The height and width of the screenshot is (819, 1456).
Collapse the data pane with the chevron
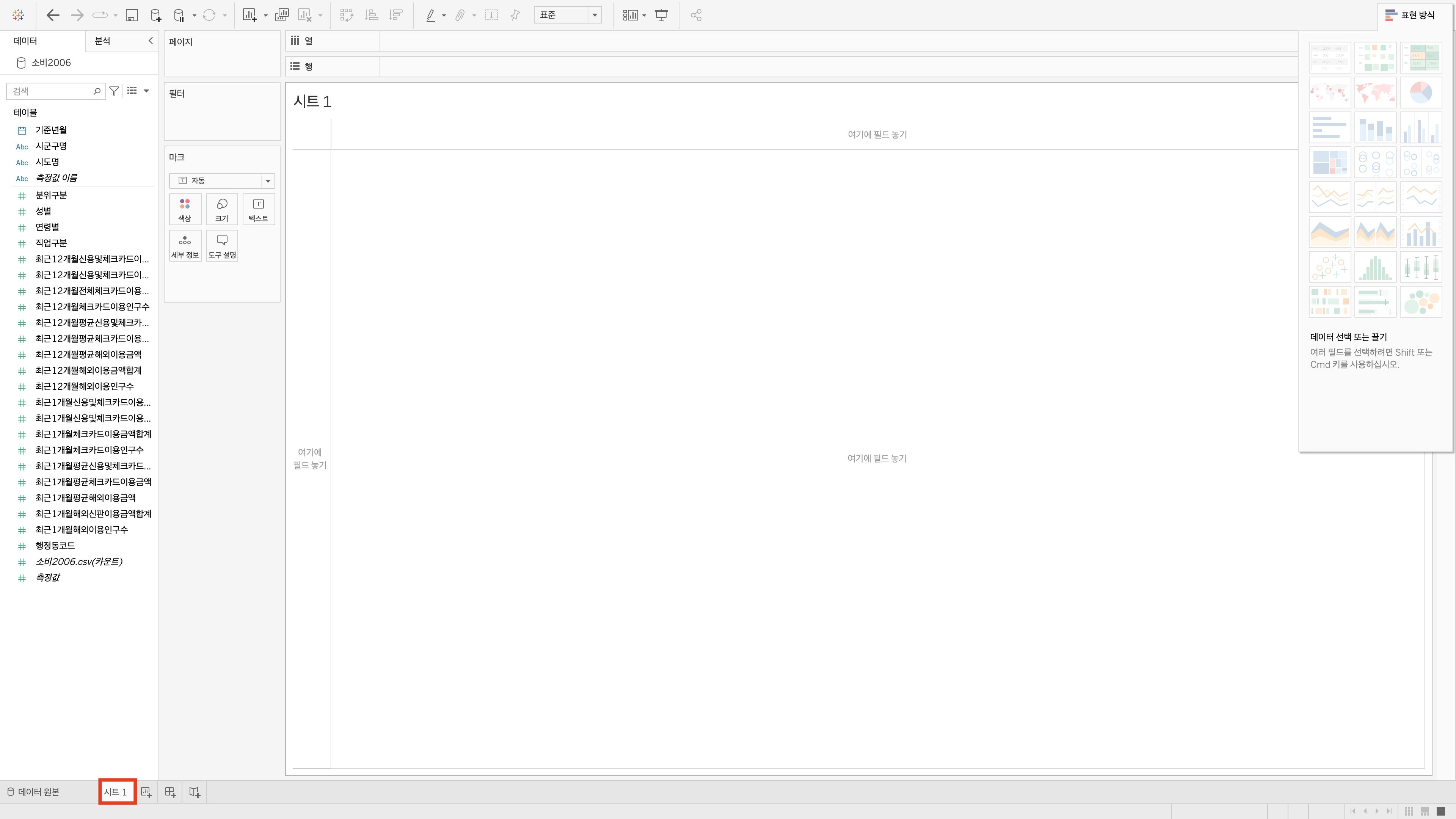[151, 41]
